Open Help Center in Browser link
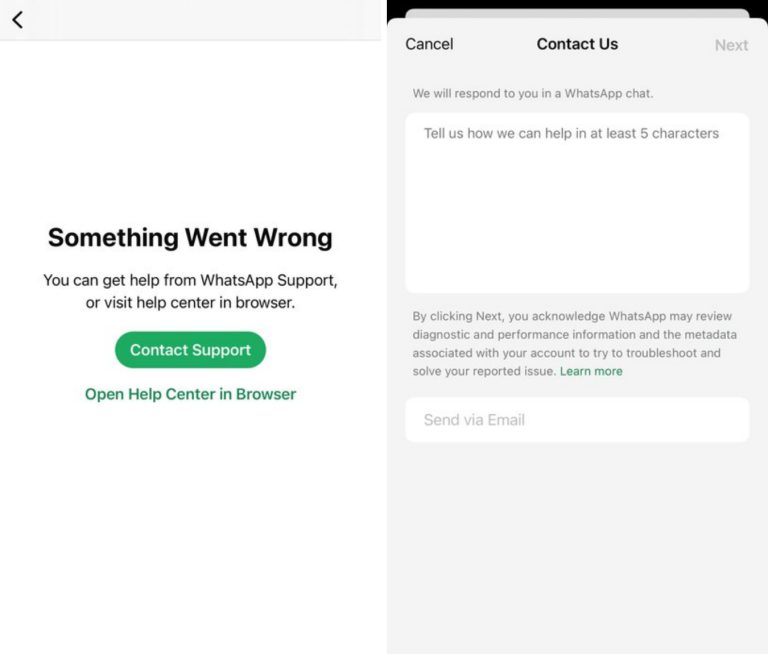768x654 pixels. coord(190,394)
